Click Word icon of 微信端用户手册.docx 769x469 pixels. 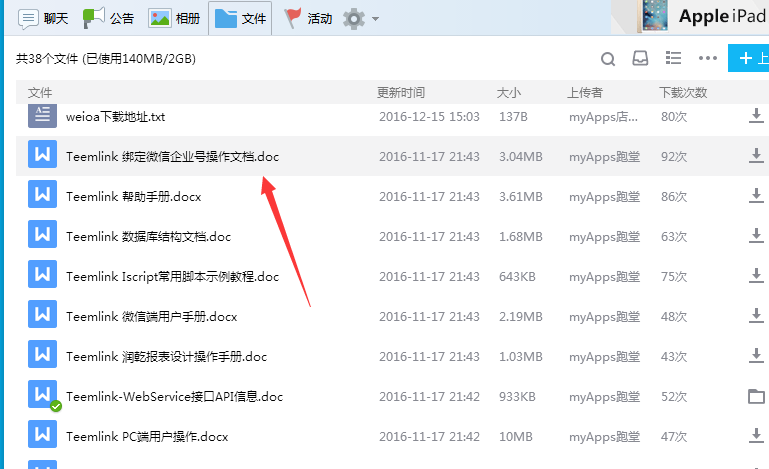[42, 314]
